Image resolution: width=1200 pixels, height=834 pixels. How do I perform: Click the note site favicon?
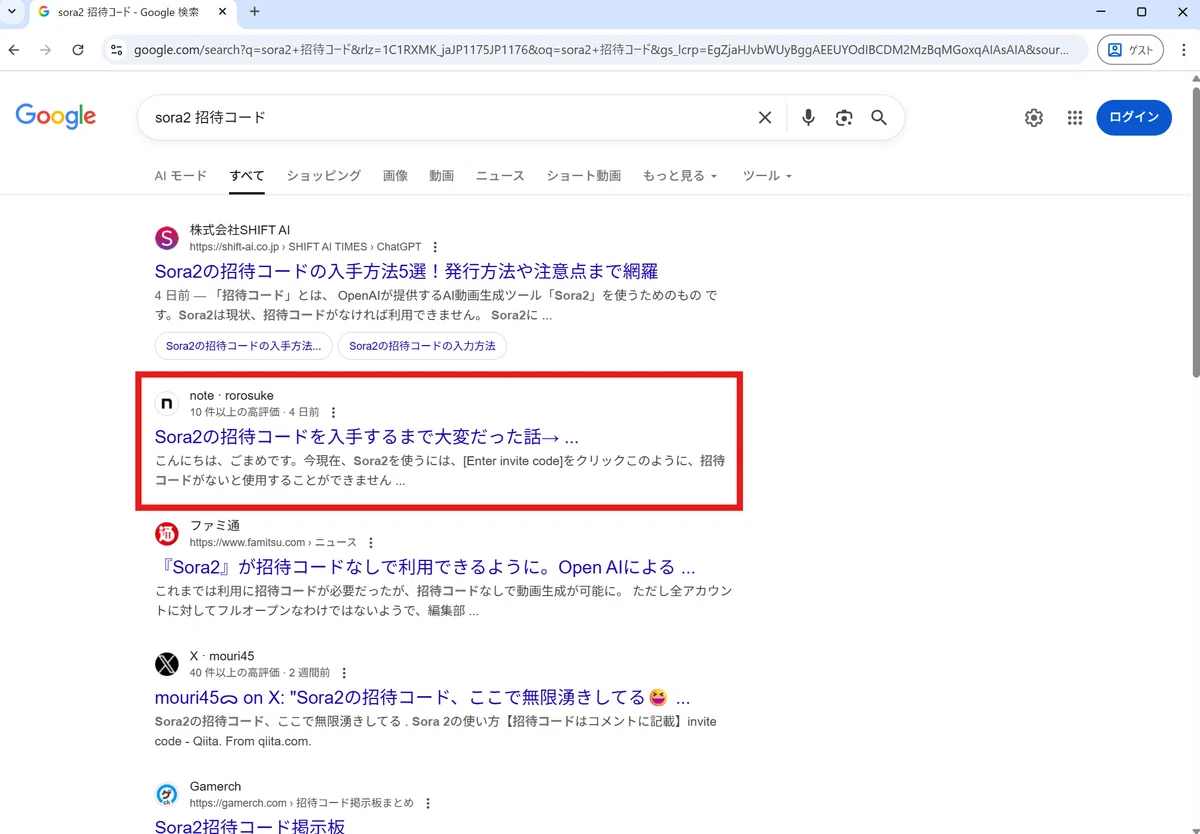click(x=167, y=404)
